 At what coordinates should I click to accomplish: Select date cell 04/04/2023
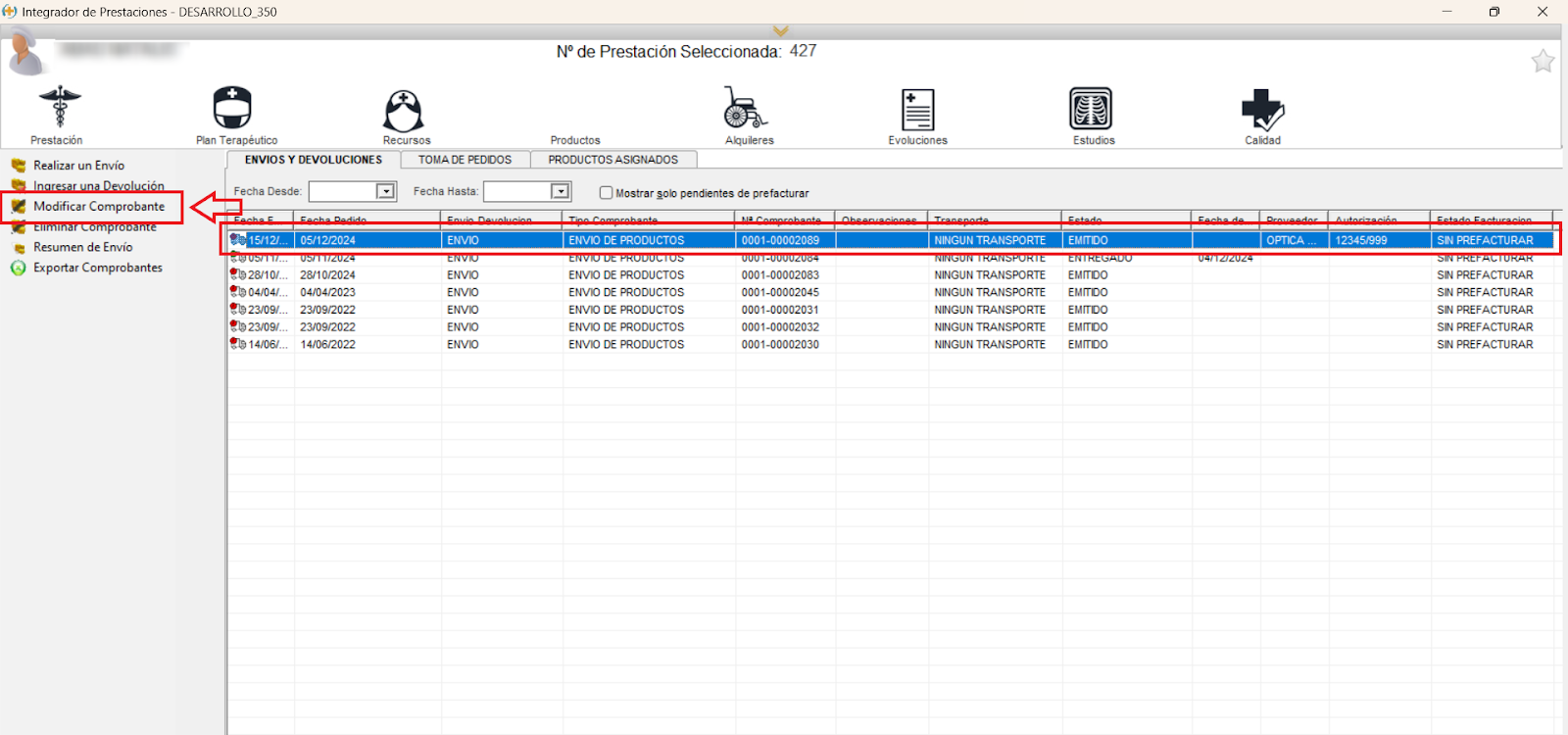coord(328,292)
